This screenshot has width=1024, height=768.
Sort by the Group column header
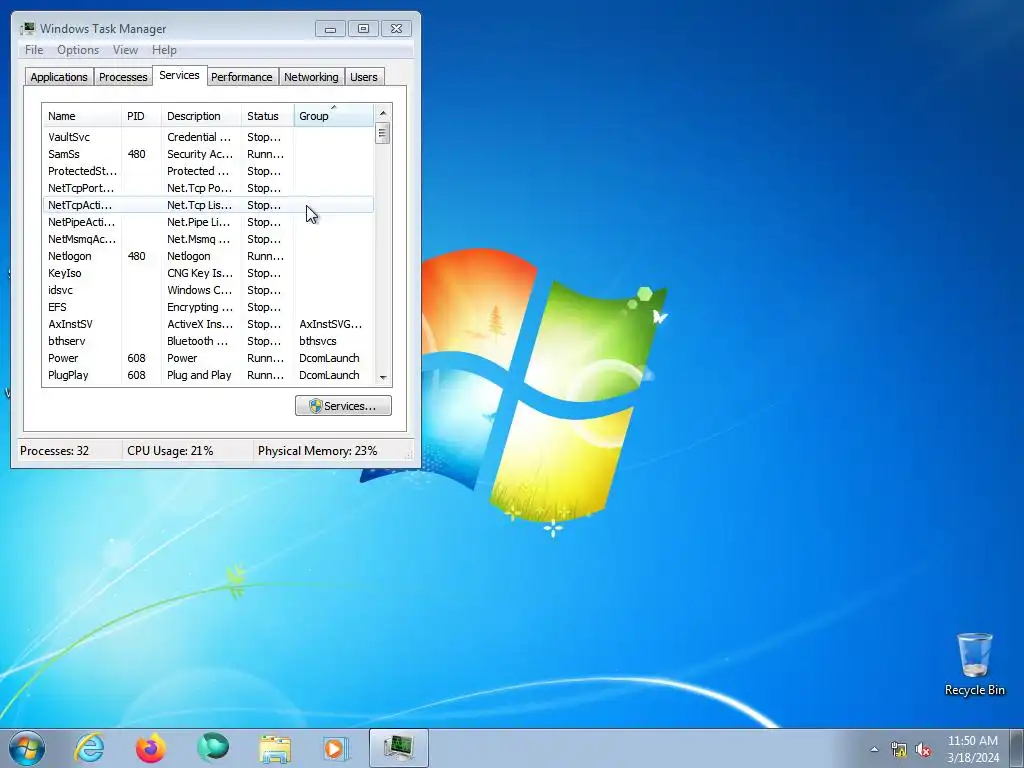pyautogui.click(x=334, y=116)
